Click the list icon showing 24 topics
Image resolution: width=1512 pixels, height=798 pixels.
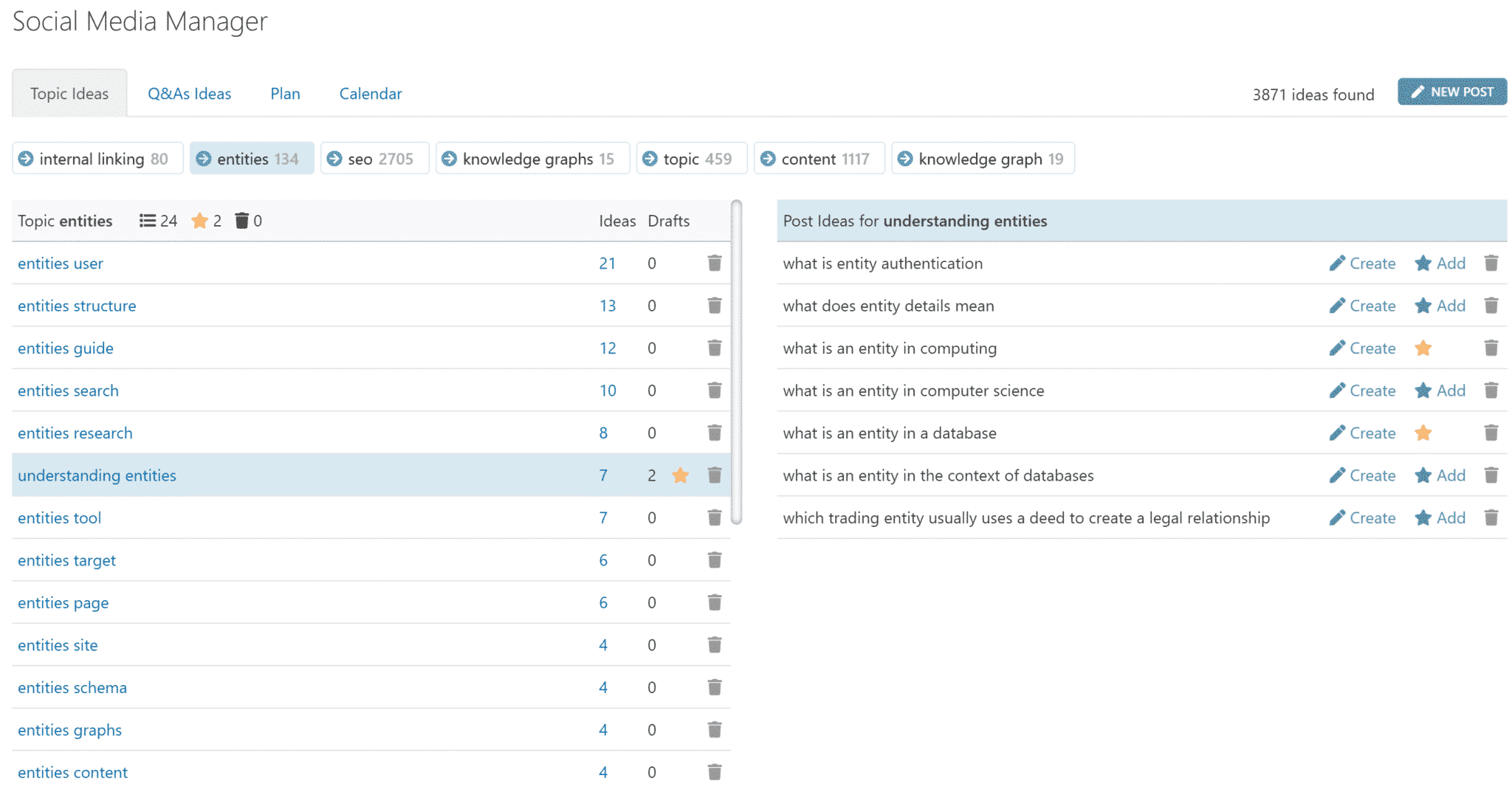tap(148, 221)
